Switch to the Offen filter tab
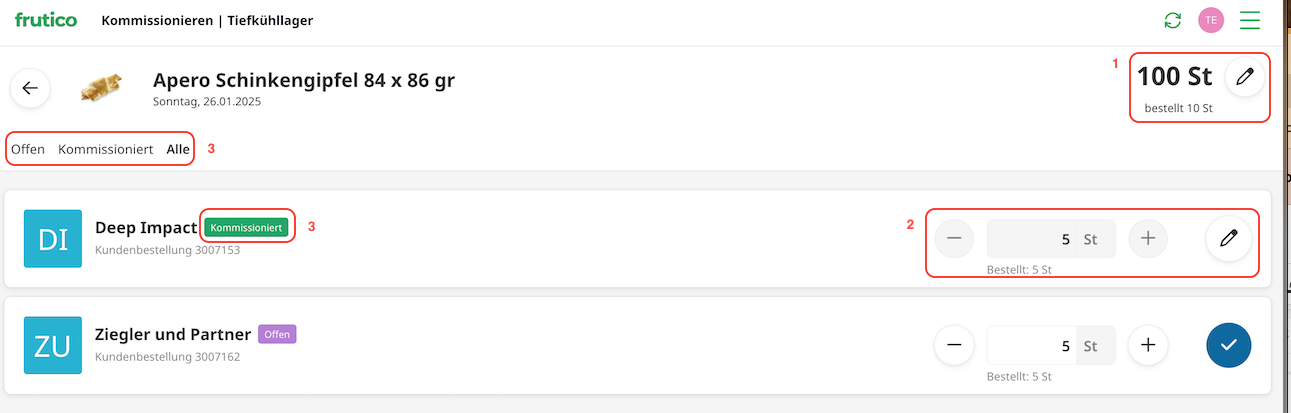Image resolution: width=1291 pixels, height=413 pixels. point(28,149)
